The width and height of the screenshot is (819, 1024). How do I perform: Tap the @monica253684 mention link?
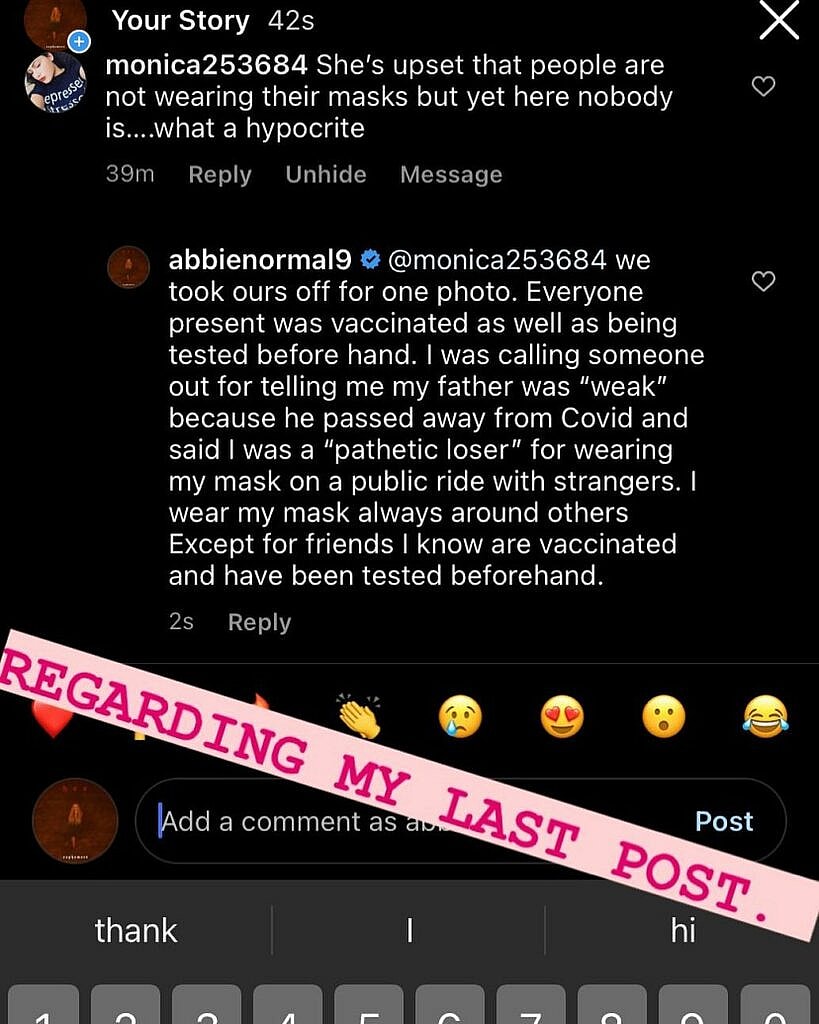(496, 261)
